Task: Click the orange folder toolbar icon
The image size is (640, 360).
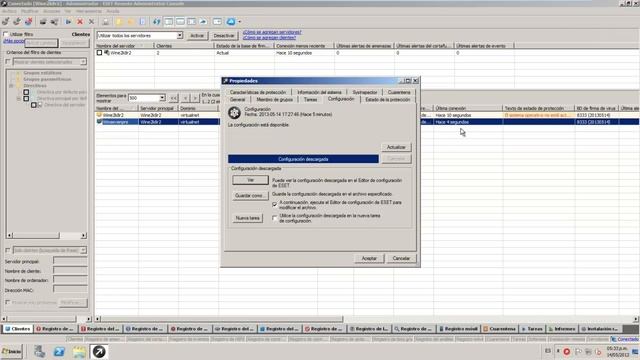Action: (x=131, y=22)
